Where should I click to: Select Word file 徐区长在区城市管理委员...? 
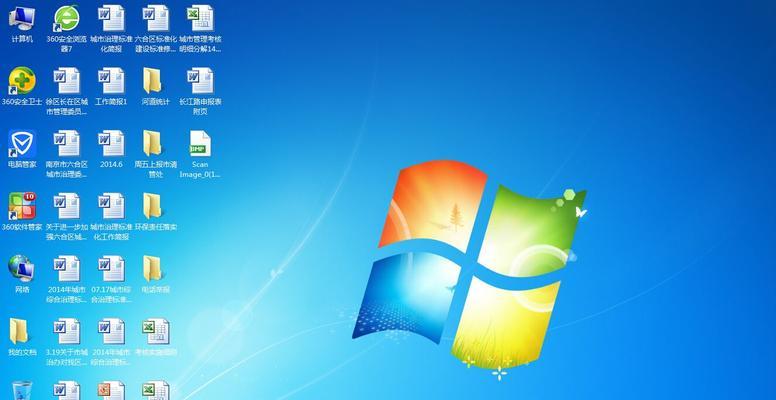click(66, 92)
